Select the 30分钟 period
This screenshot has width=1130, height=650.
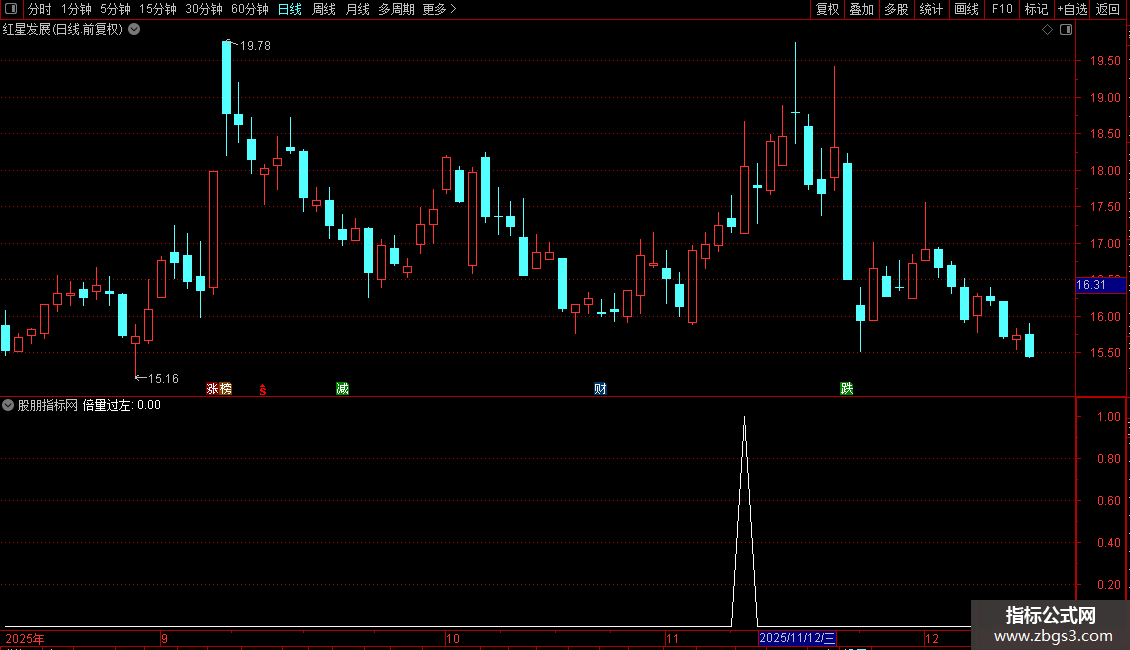(x=204, y=9)
